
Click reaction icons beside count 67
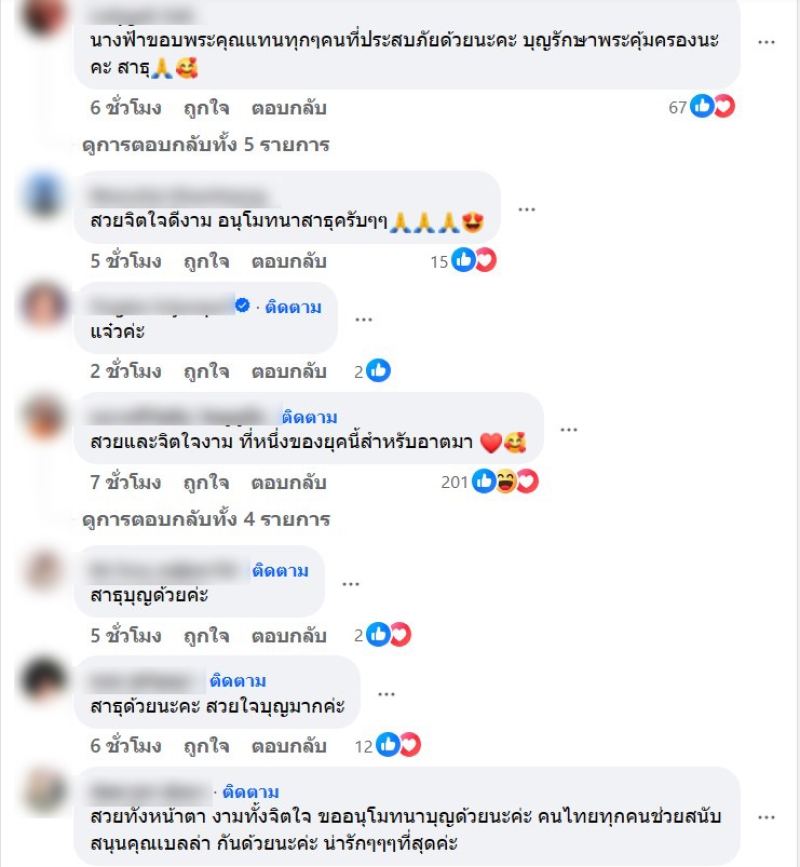pos(713,106)
